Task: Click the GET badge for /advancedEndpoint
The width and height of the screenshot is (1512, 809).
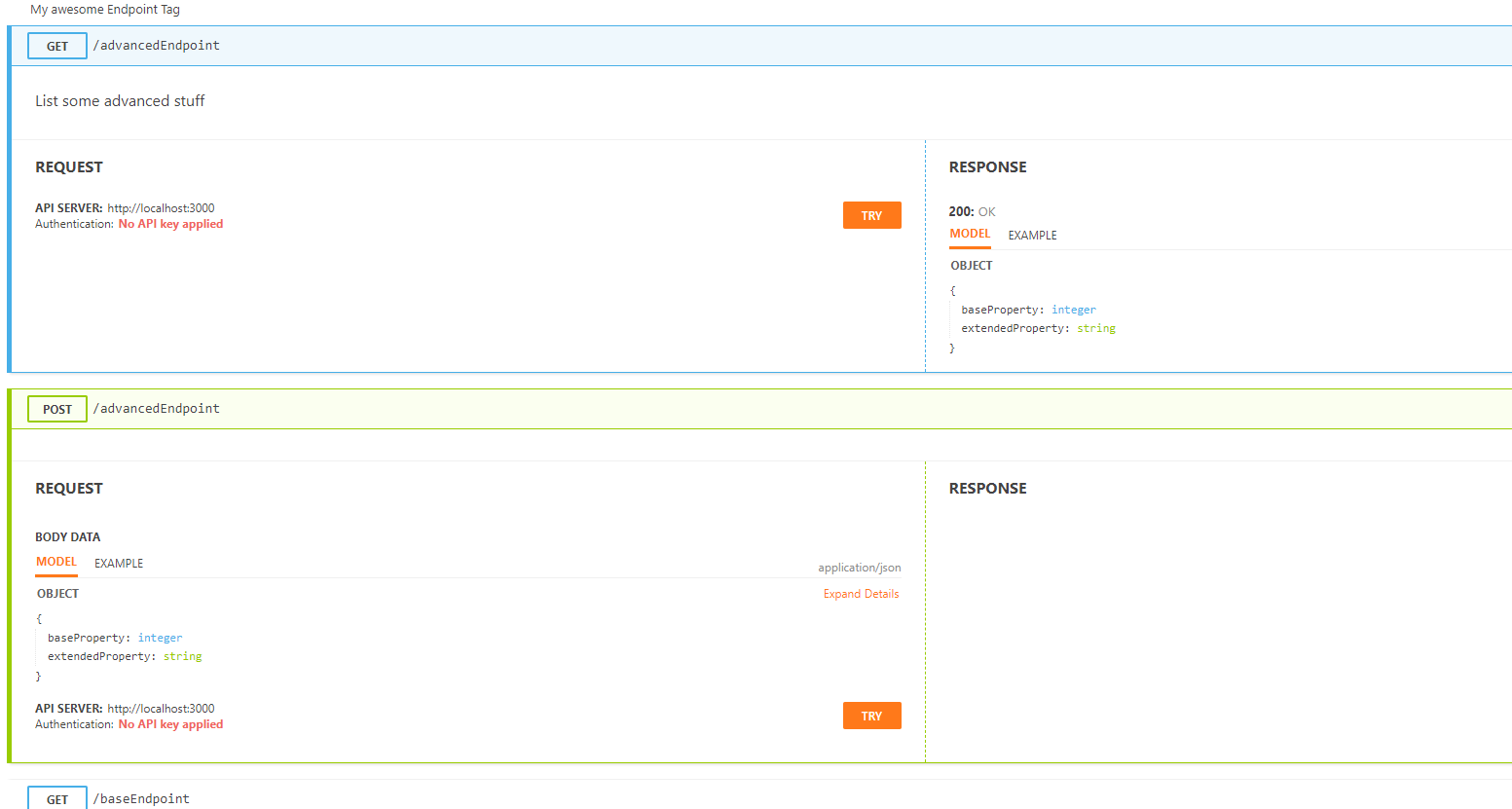Action: point(56,45)
